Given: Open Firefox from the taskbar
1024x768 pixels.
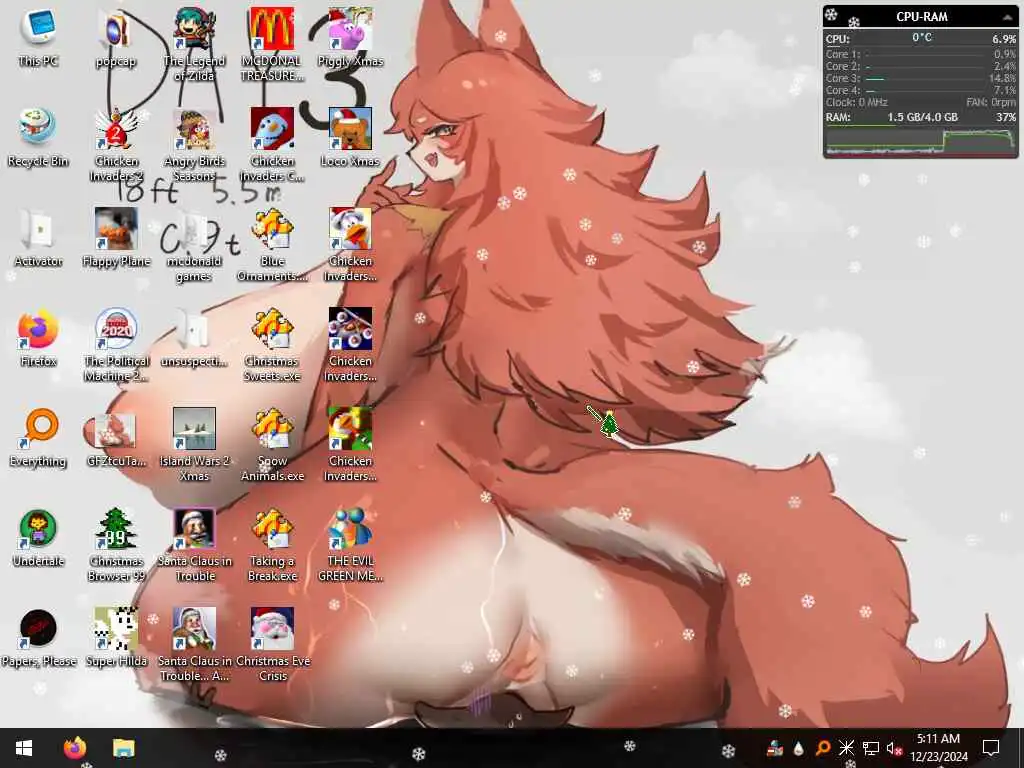Looking at the screenshot, I should 74,748.
